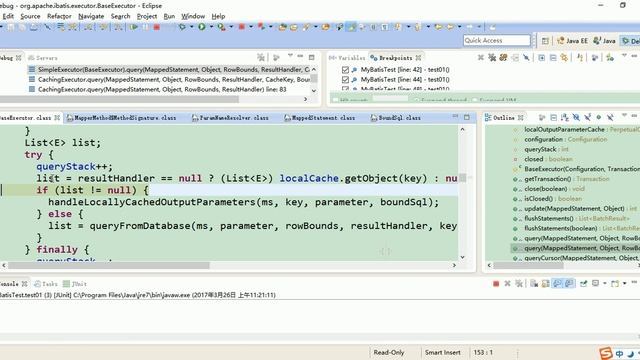Click the editor horizontal scrollbar thumb
Viewport: 640px width, 360px height.
[109, 265]
